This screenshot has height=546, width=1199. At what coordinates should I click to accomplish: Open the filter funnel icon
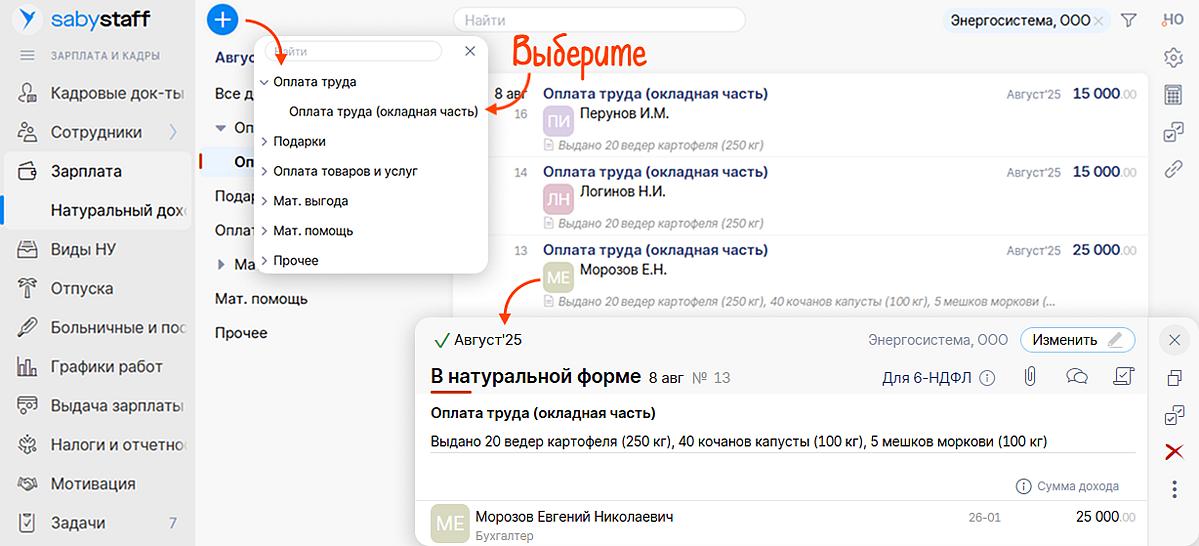[1129, 20]
